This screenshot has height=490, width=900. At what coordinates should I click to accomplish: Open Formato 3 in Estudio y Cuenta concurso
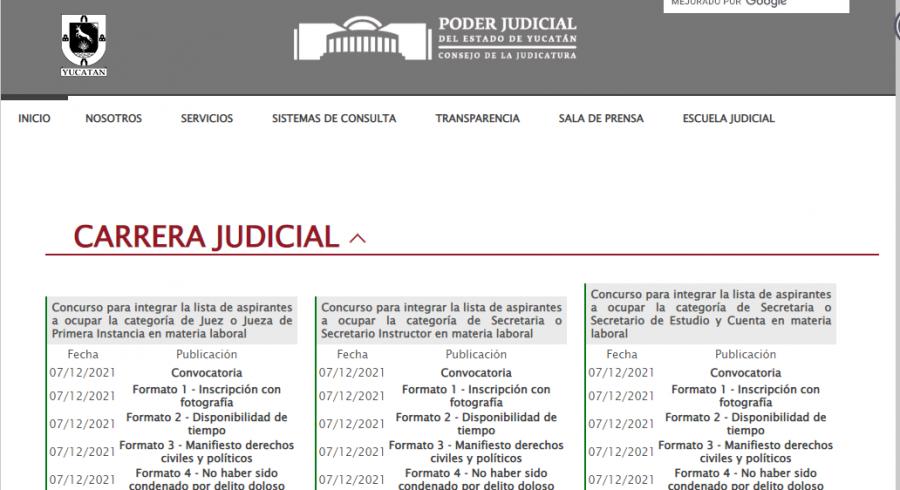point(746,452)
